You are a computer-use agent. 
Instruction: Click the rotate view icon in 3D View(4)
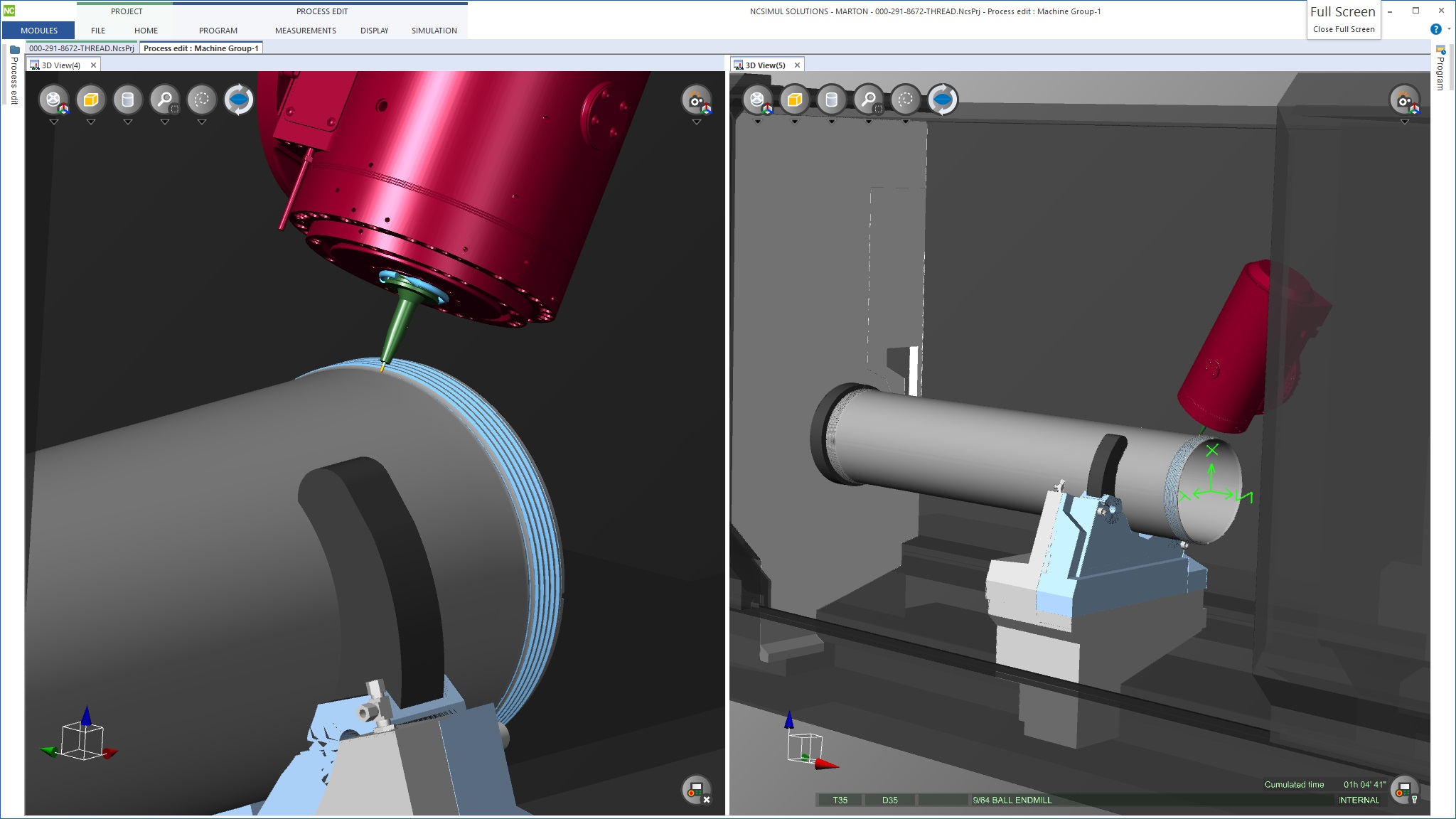pos(239,100)
